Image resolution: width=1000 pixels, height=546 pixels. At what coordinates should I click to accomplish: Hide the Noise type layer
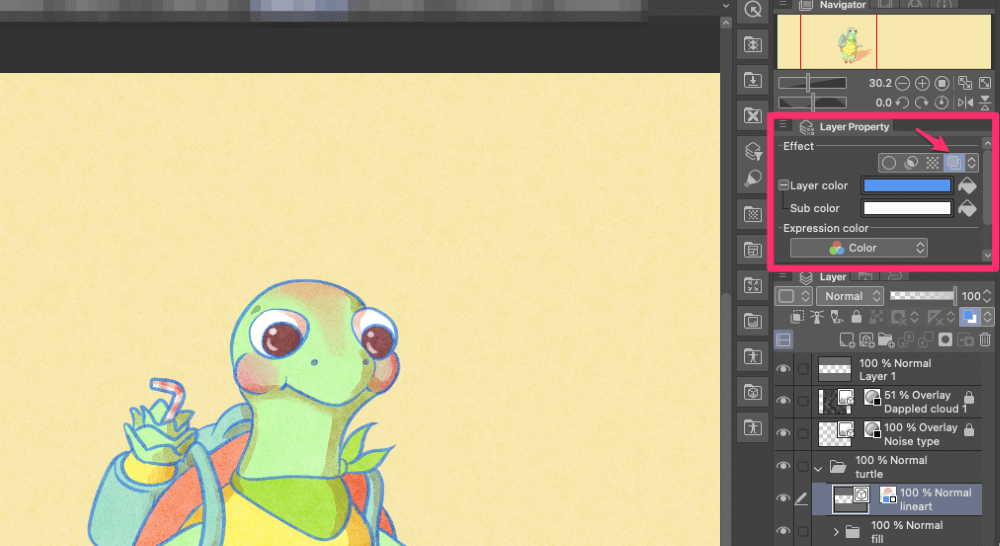click(783, 433)
